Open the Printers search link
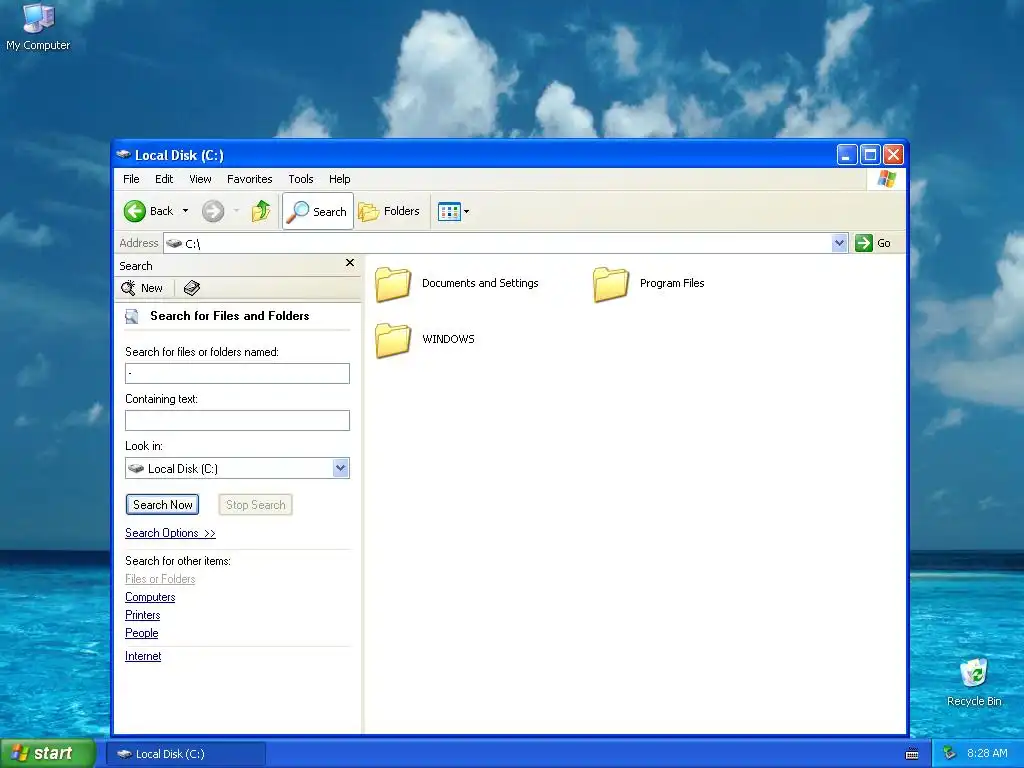Image resolution: width=1024 pixels, height=768 pixels. pyautogui.click(x=142, y=615)
